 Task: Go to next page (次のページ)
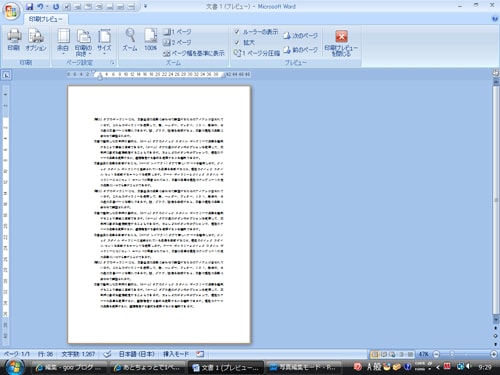click(300, 36)
